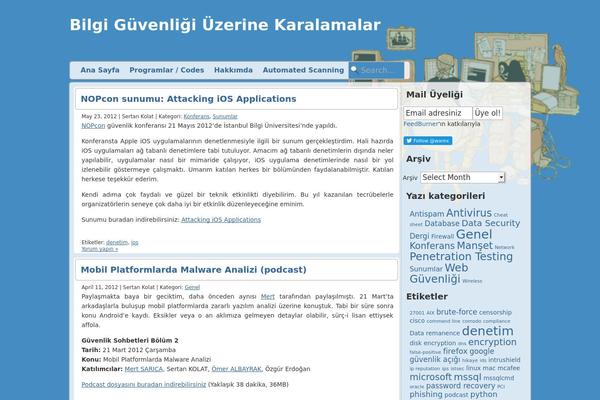Open the Konferans category in sidebar cloud
Image resolution: width=600 pixels, height=400 pixels.
coord(432,246)
